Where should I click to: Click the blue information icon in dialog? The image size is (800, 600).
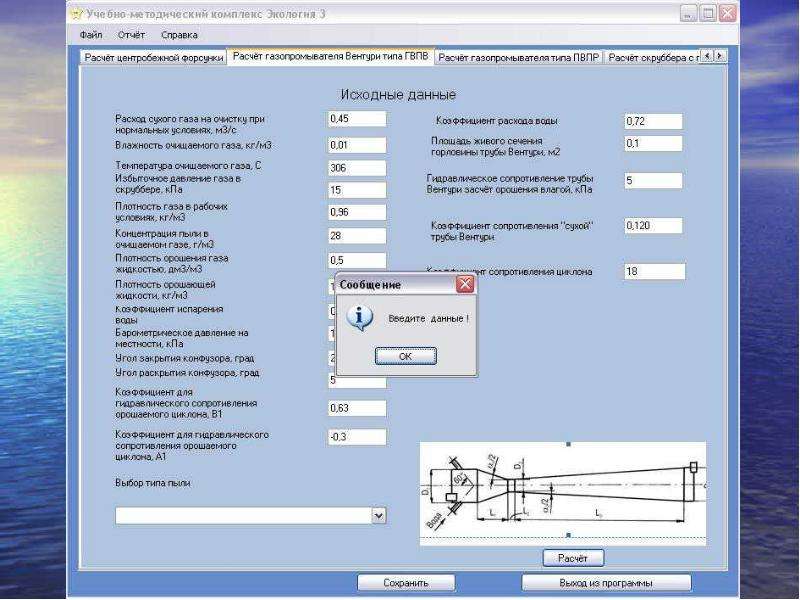pos(359,318)
